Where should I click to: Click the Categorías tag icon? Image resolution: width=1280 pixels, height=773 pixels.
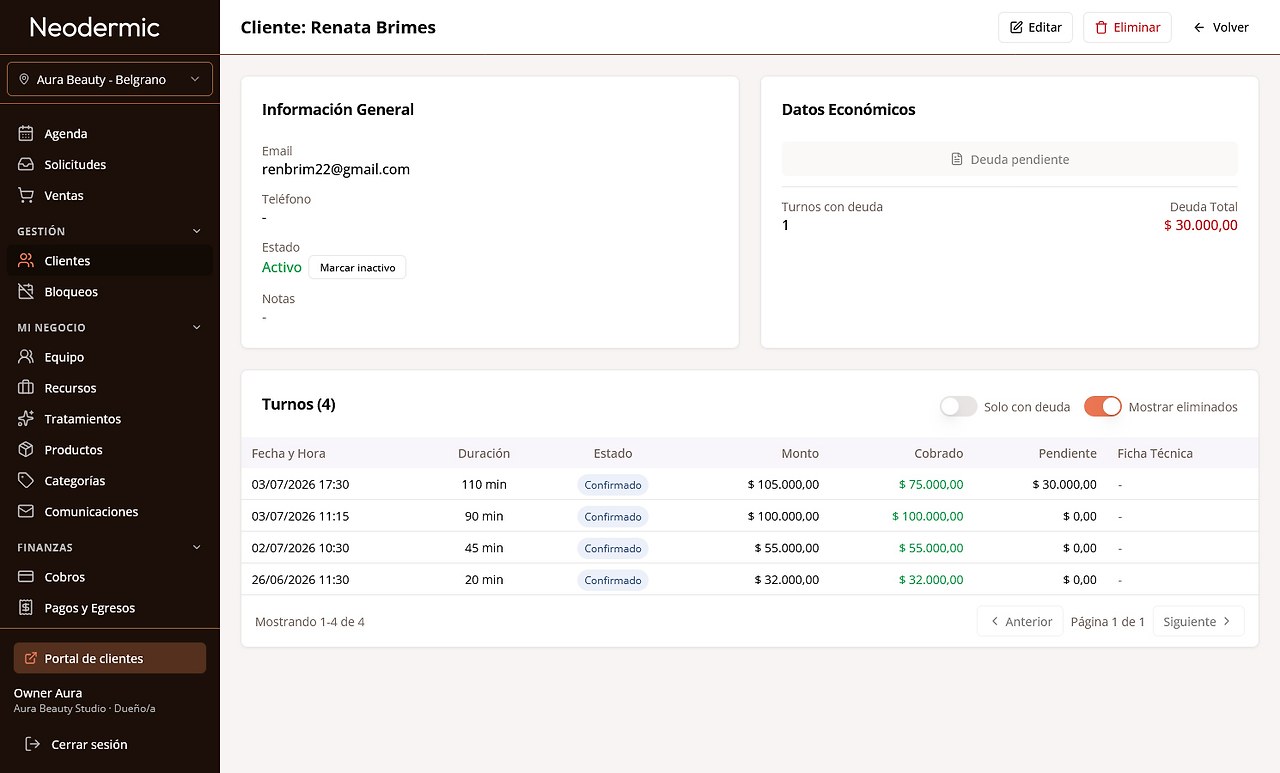coord(26,481)
